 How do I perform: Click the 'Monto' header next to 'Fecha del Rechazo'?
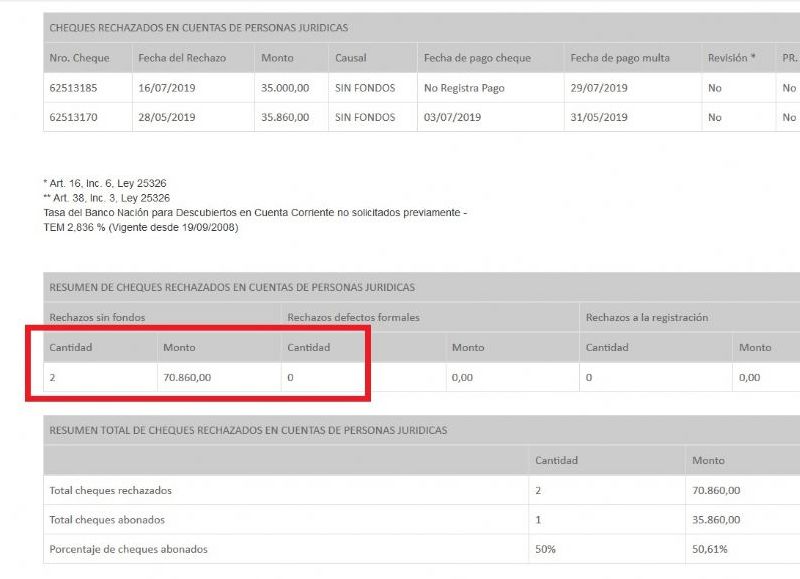(277, 58)
